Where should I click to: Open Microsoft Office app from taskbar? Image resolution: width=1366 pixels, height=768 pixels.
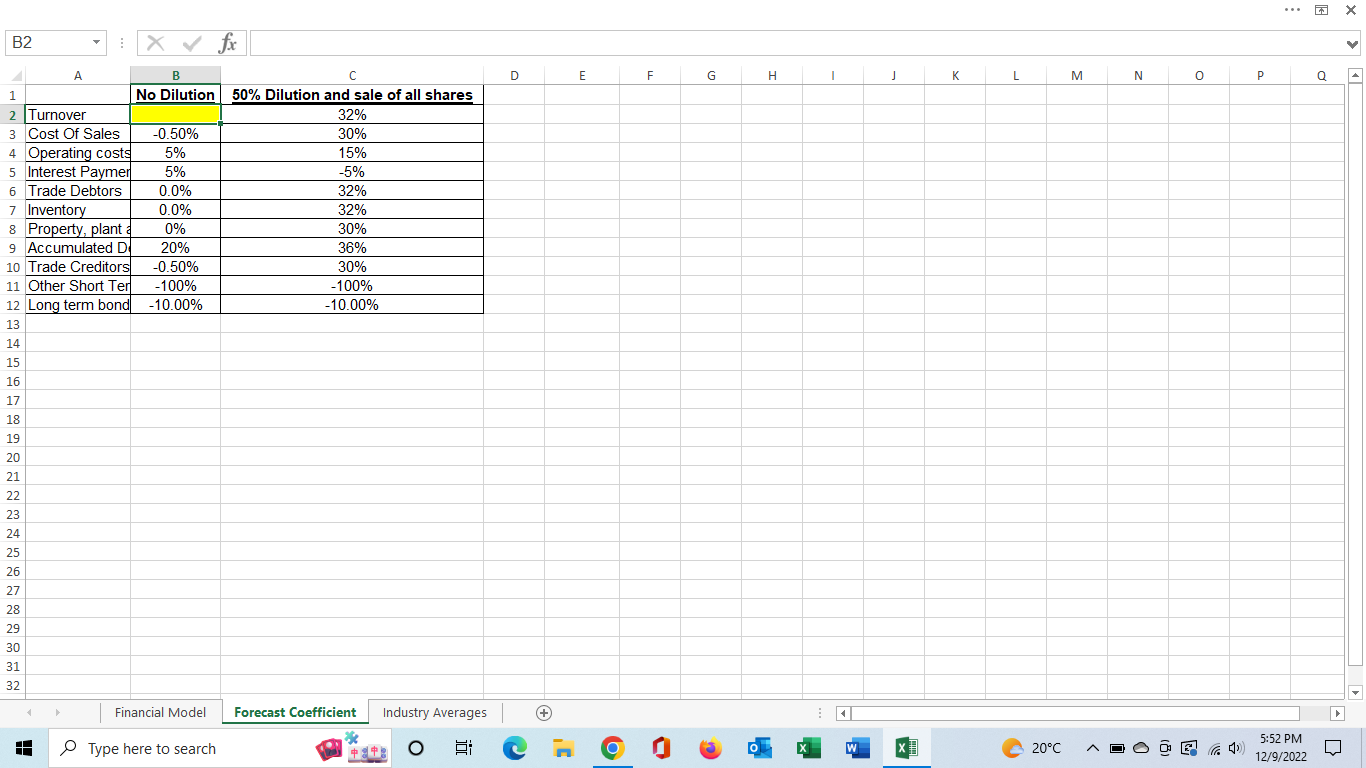[661, 748]
